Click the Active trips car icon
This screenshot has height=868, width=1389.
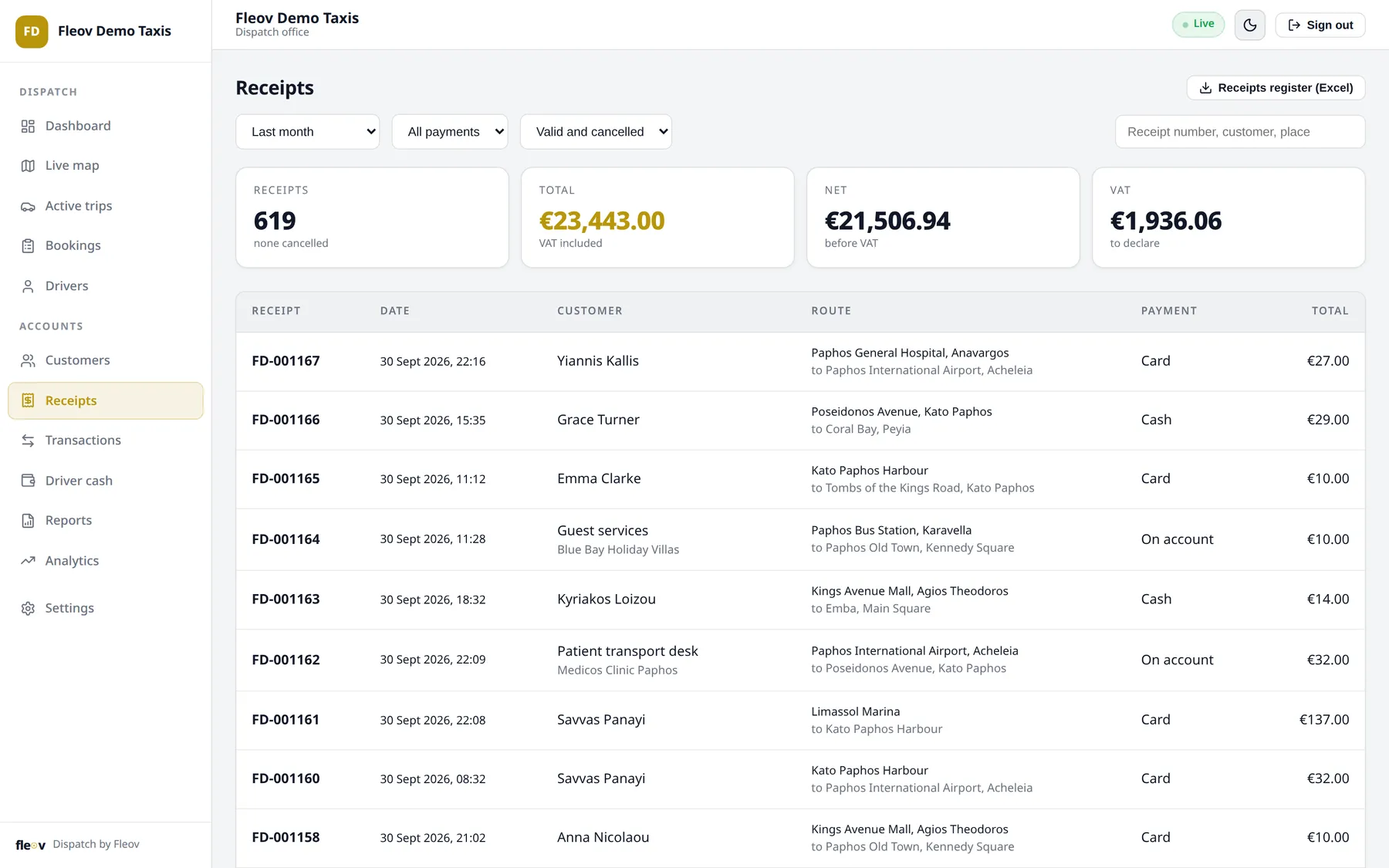point(28,206)
